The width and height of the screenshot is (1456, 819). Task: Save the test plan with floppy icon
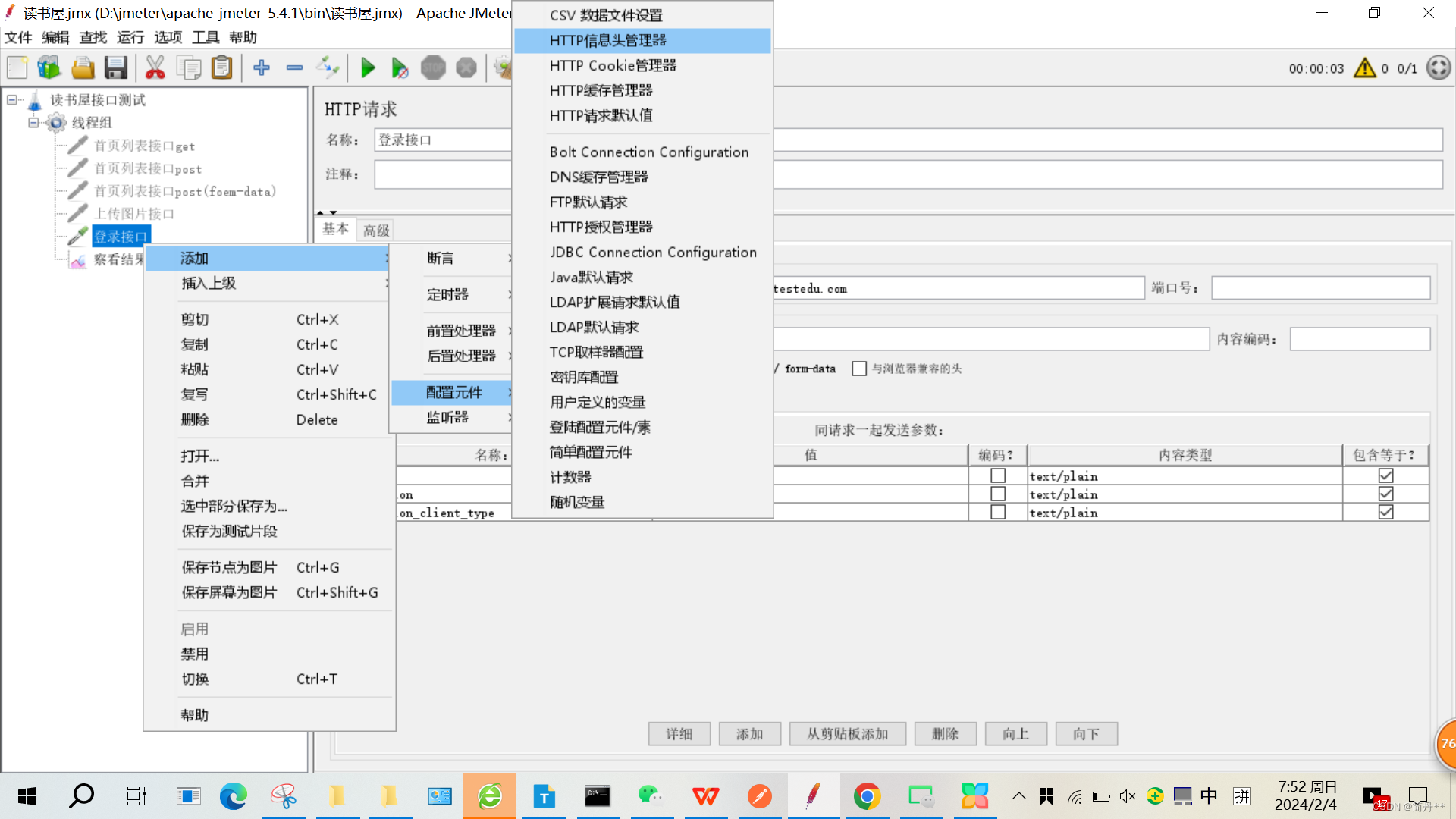click(x=116, y=68)
